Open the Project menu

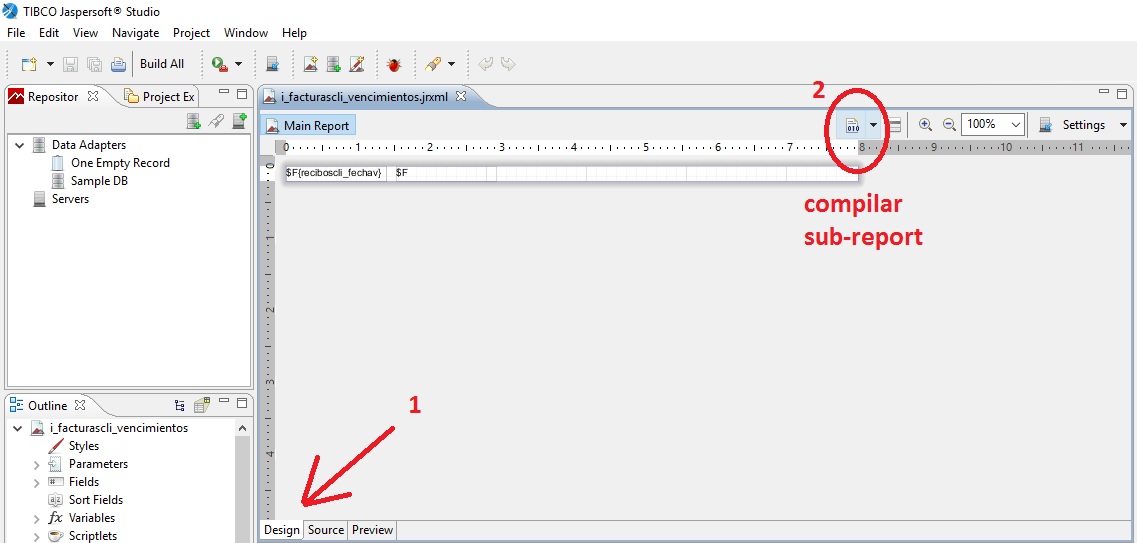click(191, 33)
